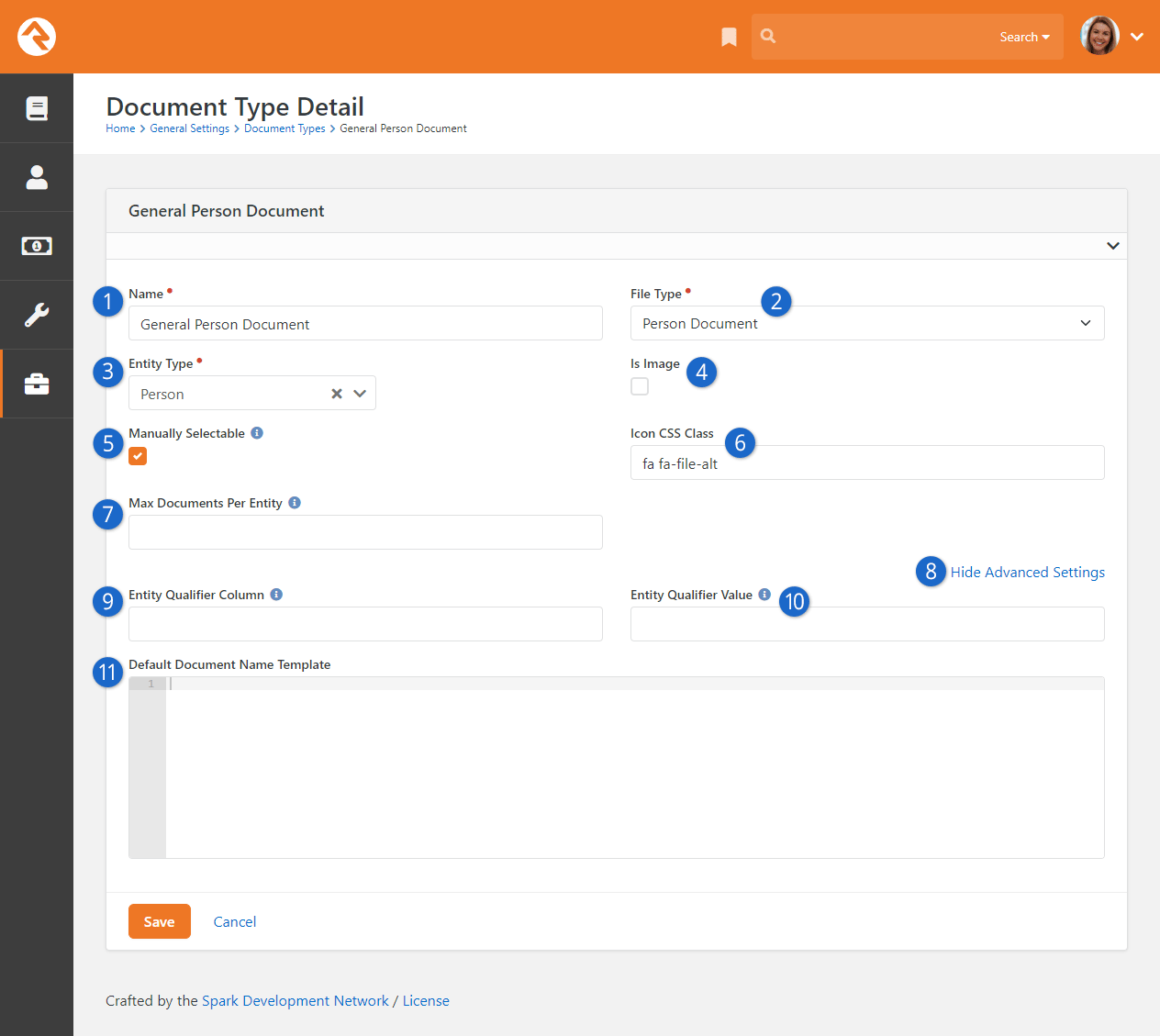Open the Admin Tools wrench sidebar icon
Image resolution: width=1160 pixels, height=1036 pixels.
pyautogui.click(x=37, y=315)
